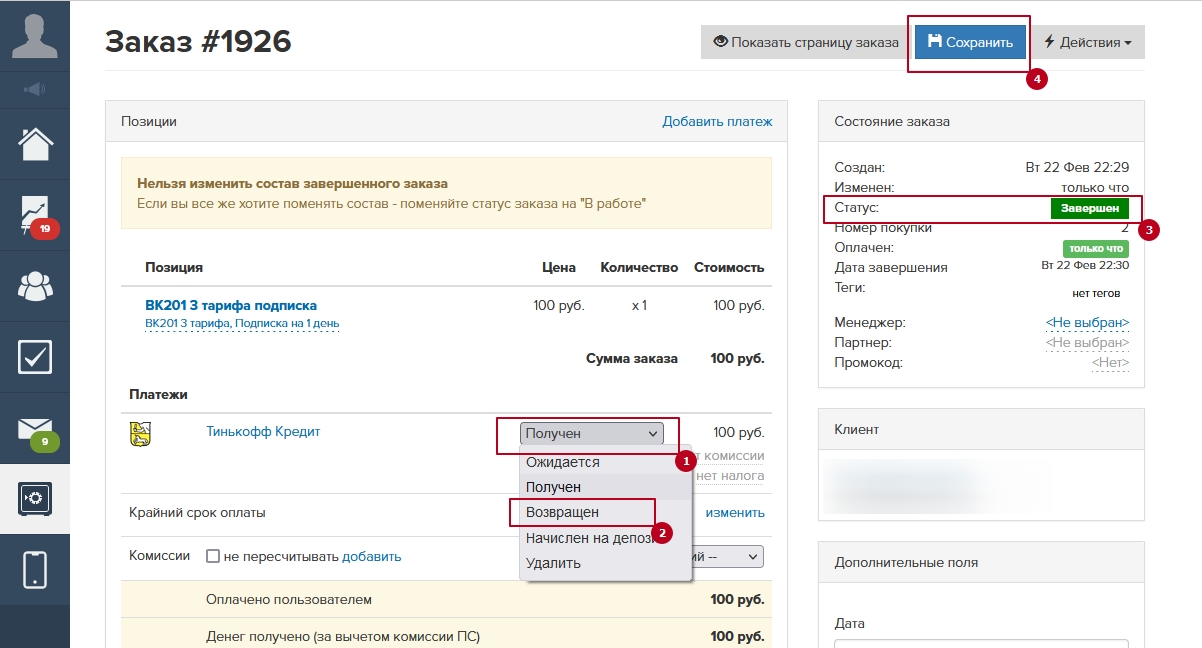Expand the payment status dropdown 'Получен'

(x=591, y=433)
